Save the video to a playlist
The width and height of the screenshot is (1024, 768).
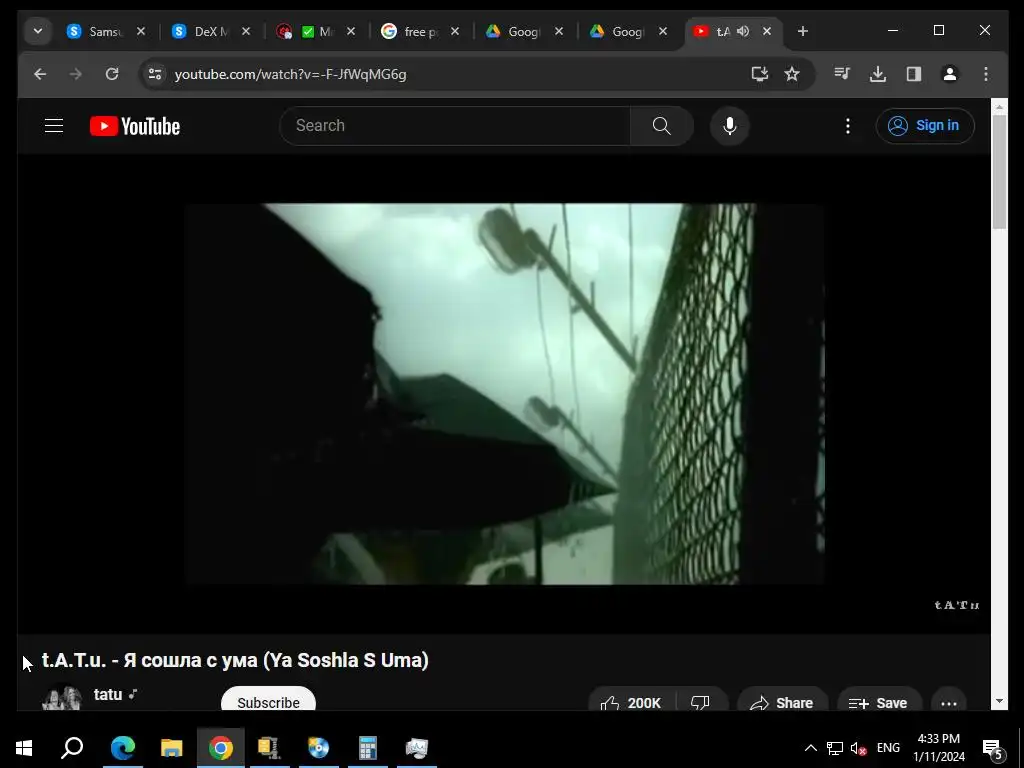878,701
